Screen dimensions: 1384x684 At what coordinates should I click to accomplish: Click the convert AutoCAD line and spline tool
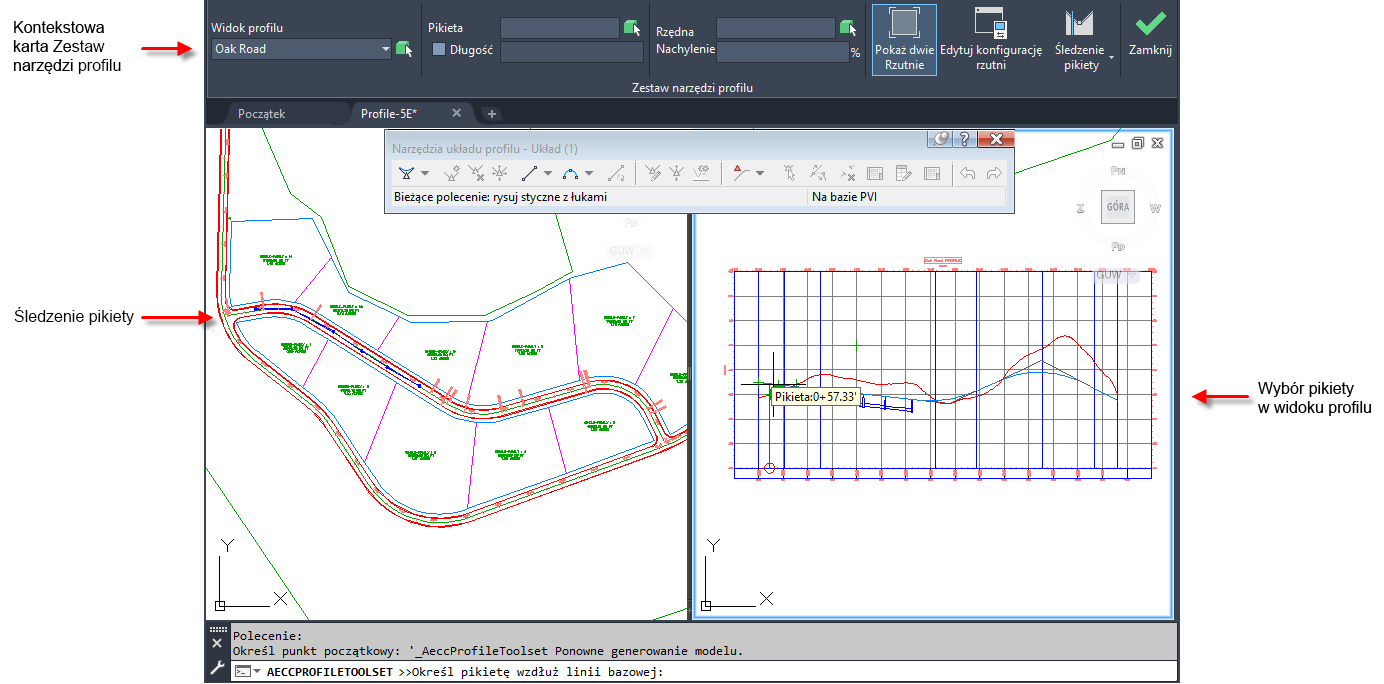(617, 173)
